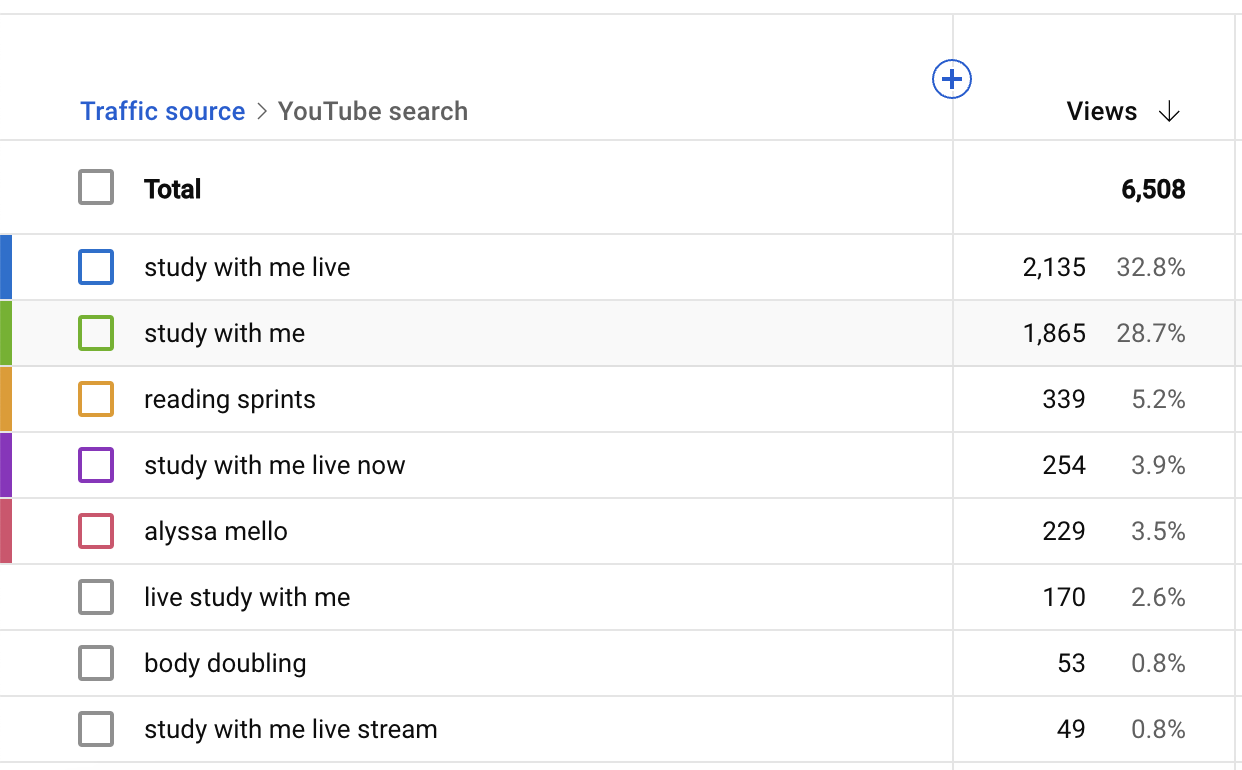Click the 'body doubling' search term
This screenshot has height=770, width=1242.
[225, 664]
